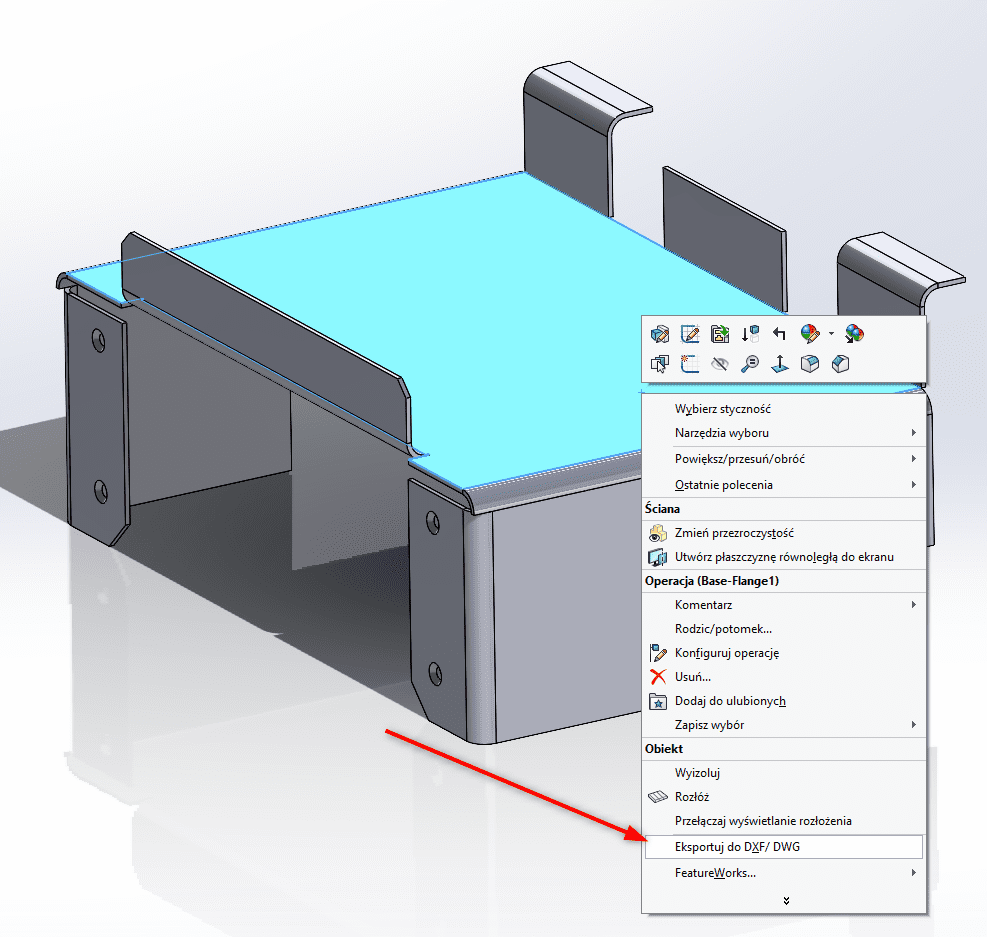Image resolution: width=987 pixels, height=937 pixels.
Task: Select Wybierz styczność from the context menu
Action: [722, 409]
